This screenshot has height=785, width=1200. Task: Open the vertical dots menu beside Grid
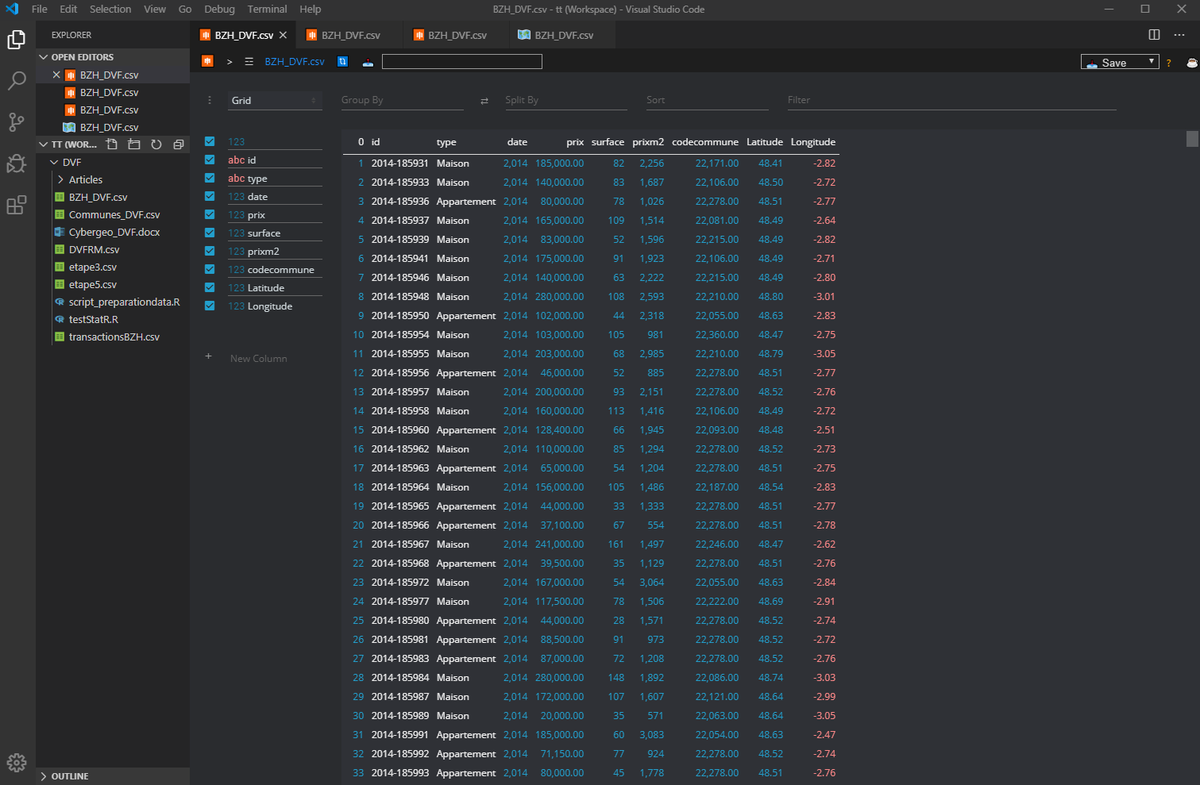[209, 100]
